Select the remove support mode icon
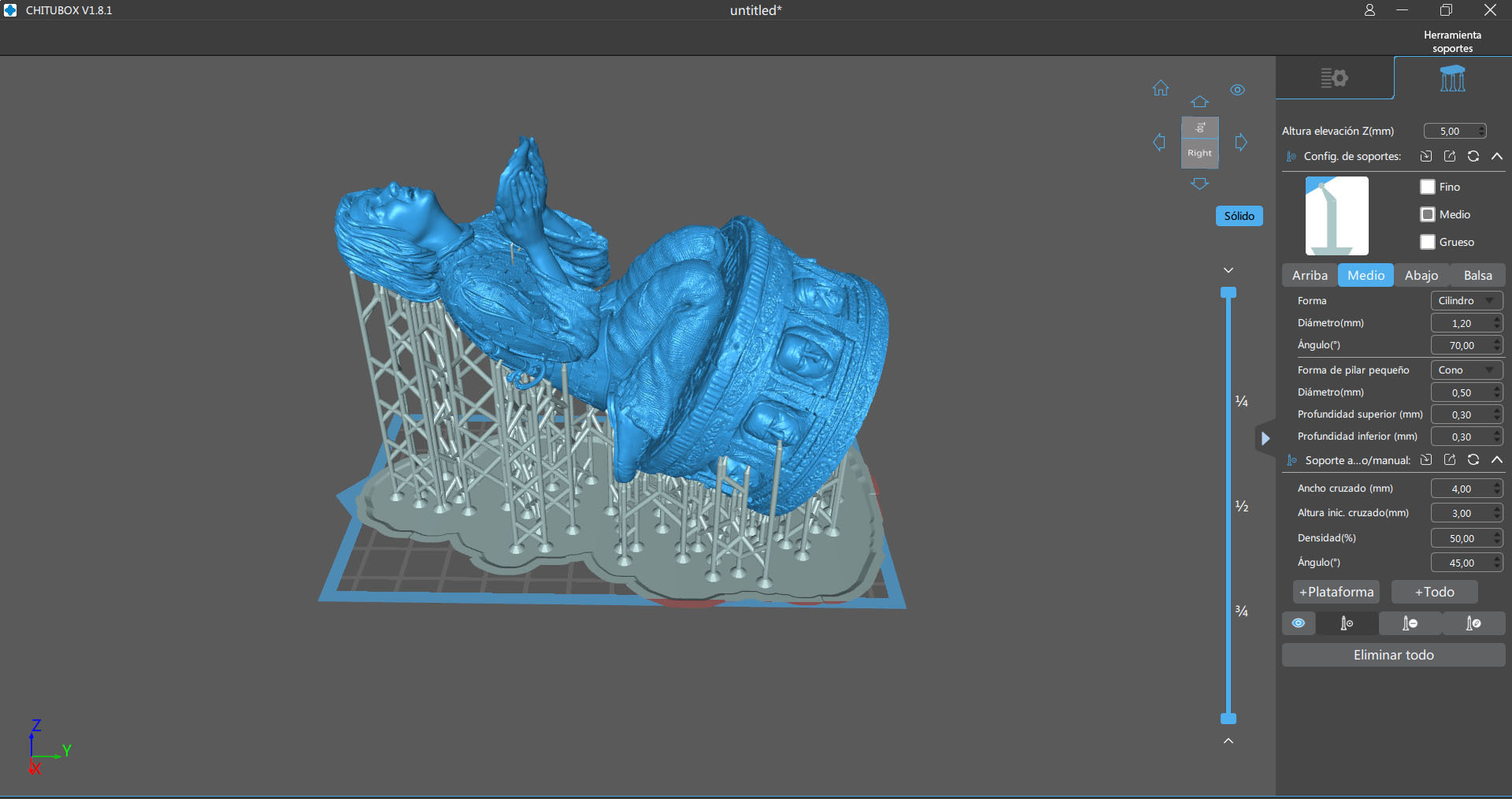 point(1410,623)
